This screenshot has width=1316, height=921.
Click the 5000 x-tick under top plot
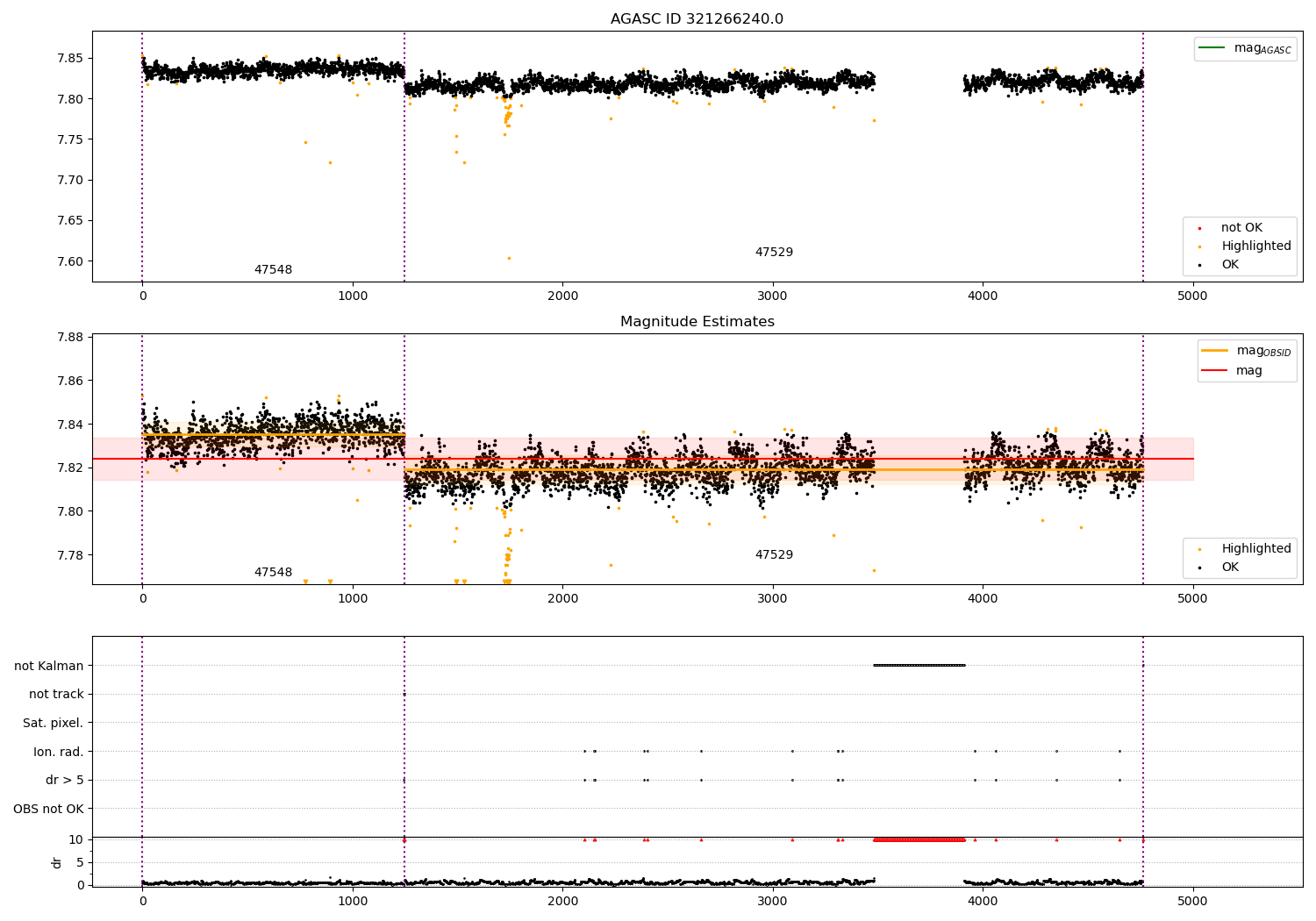1192,296
